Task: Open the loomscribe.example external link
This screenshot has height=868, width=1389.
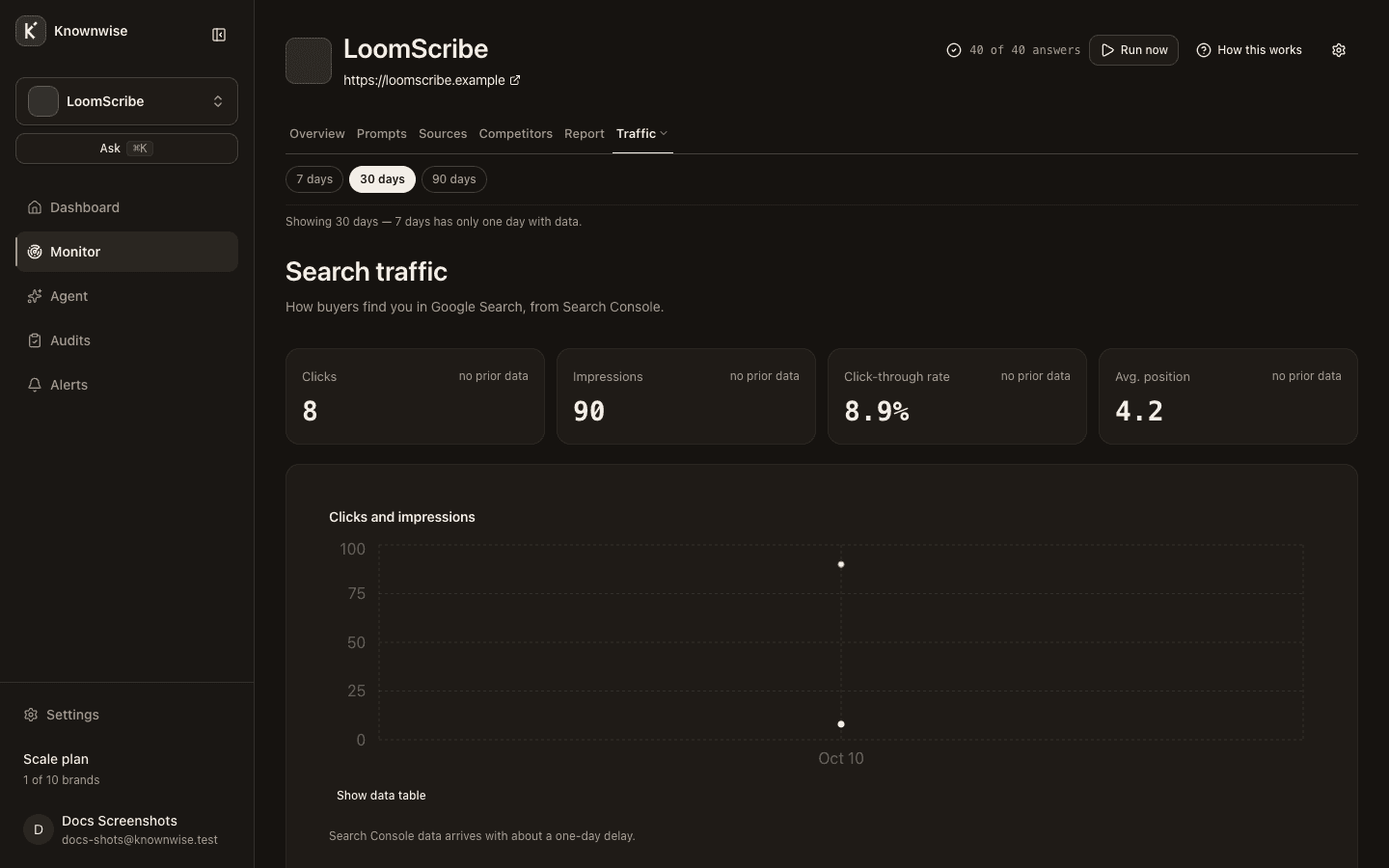Action: (431, 80)
